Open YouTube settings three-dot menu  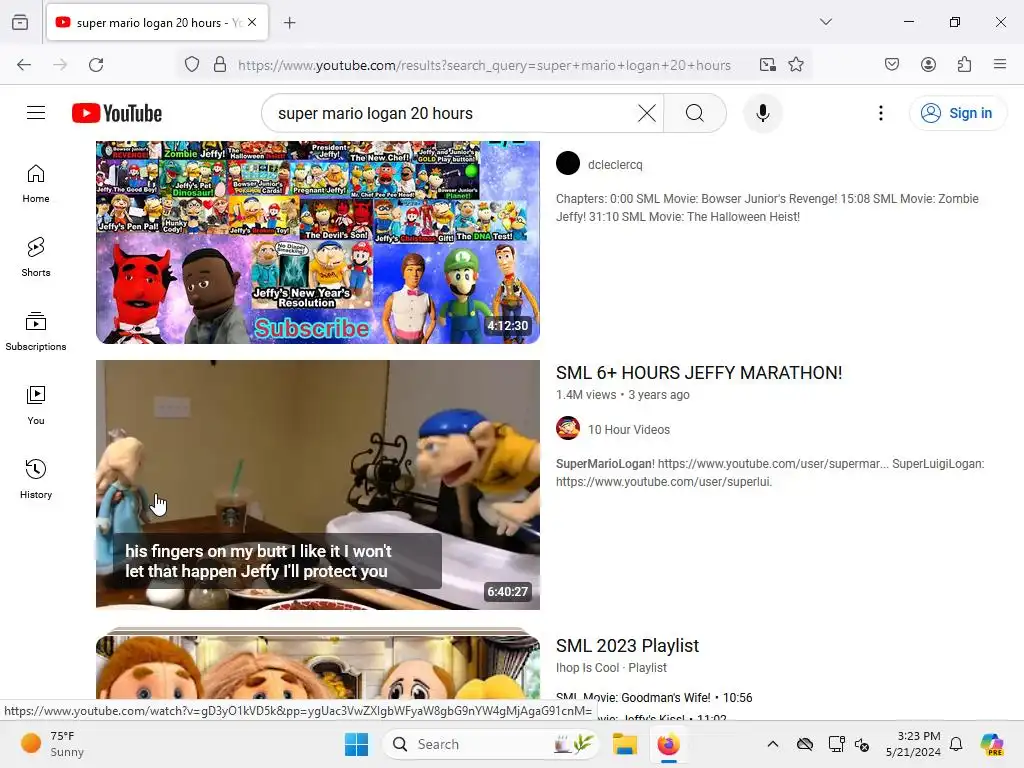coord(880,113)
